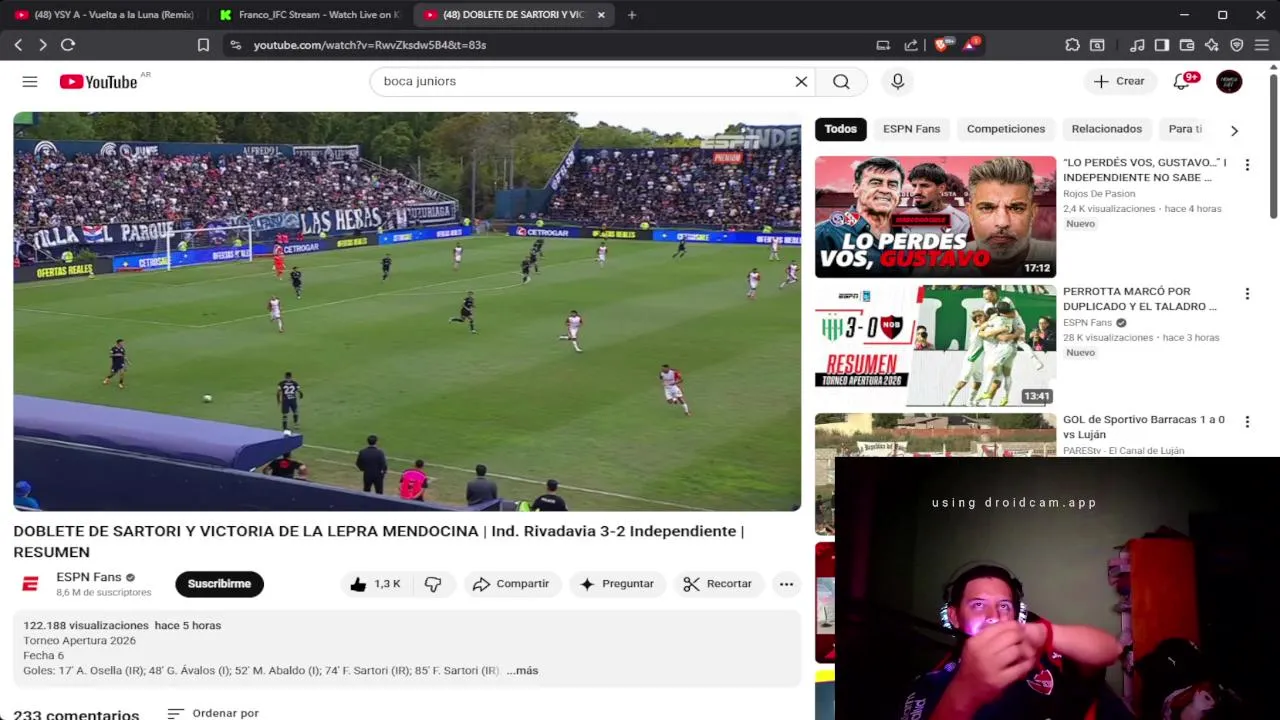
Task: Open Perrotta RESUMEN 3-0 video thumbnail
Action: (x=935, y=345)
